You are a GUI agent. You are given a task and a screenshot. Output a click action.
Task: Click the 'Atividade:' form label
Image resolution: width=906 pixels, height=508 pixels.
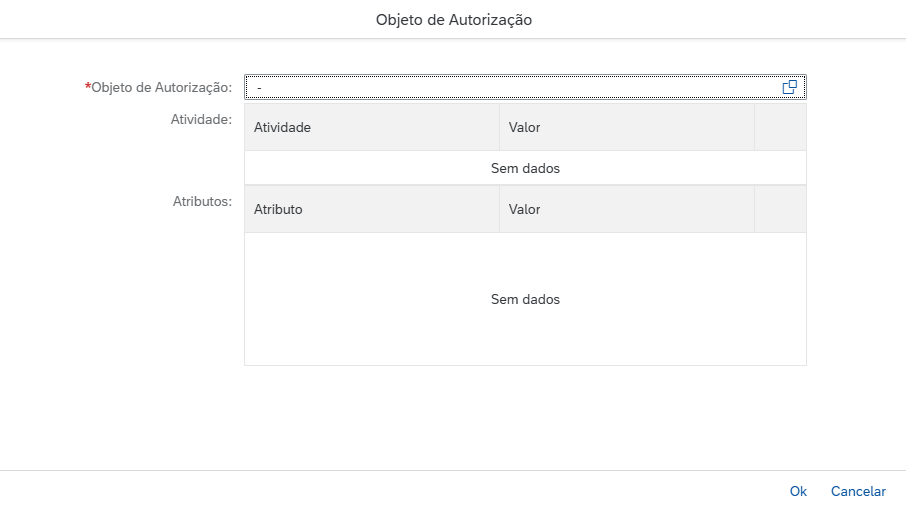click(x=202, y=120)
